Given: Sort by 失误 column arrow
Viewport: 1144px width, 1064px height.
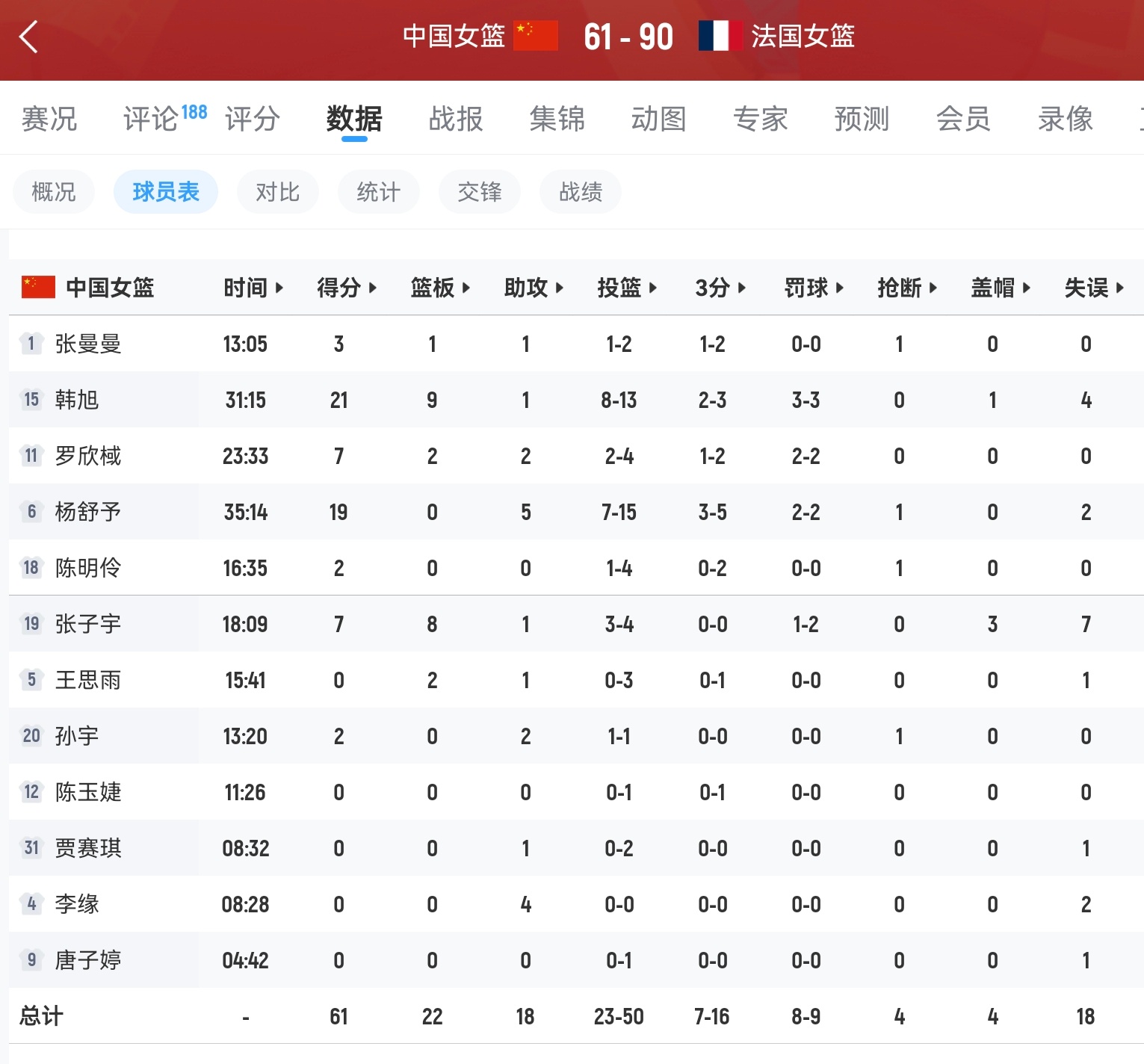Looking at the screenshot, I should tap(1120, 288).
